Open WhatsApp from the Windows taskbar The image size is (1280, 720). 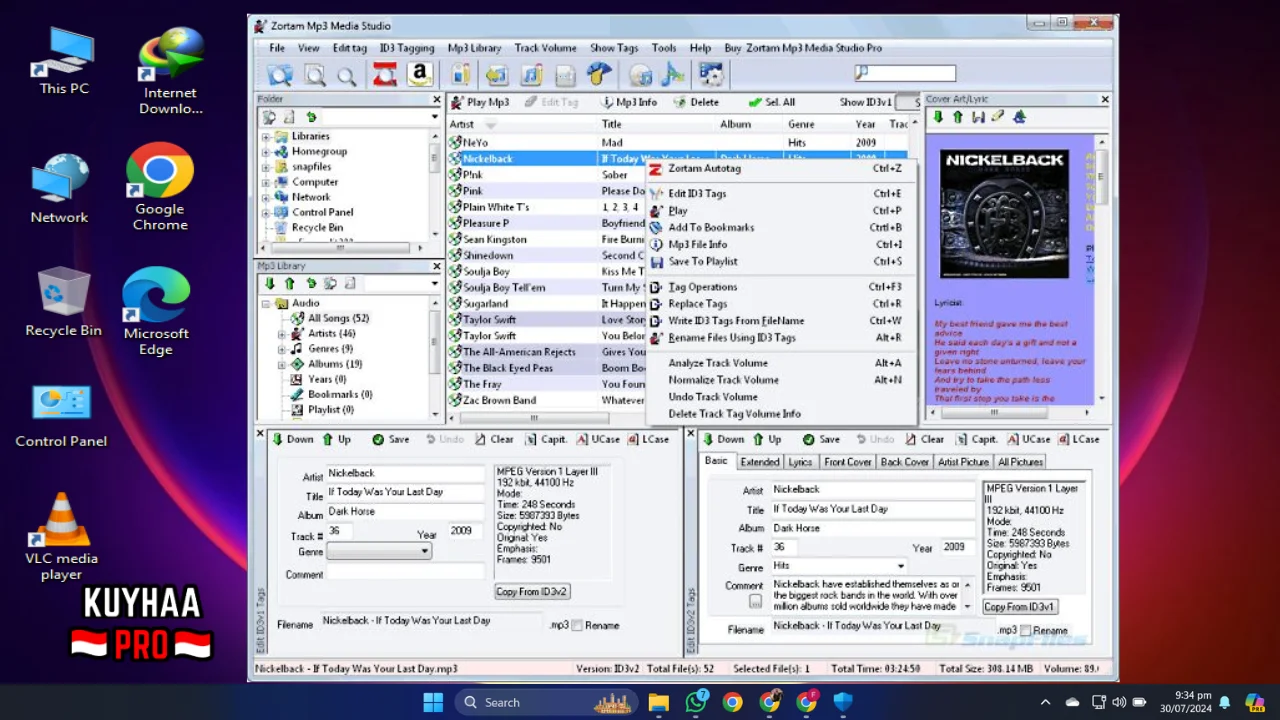(696, 702)
